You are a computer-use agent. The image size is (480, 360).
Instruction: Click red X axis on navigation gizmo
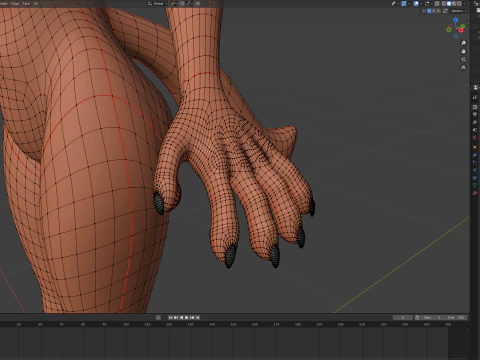461,30
